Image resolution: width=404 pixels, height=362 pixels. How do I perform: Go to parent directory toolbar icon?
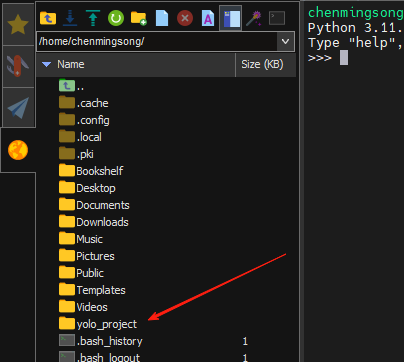48,18
